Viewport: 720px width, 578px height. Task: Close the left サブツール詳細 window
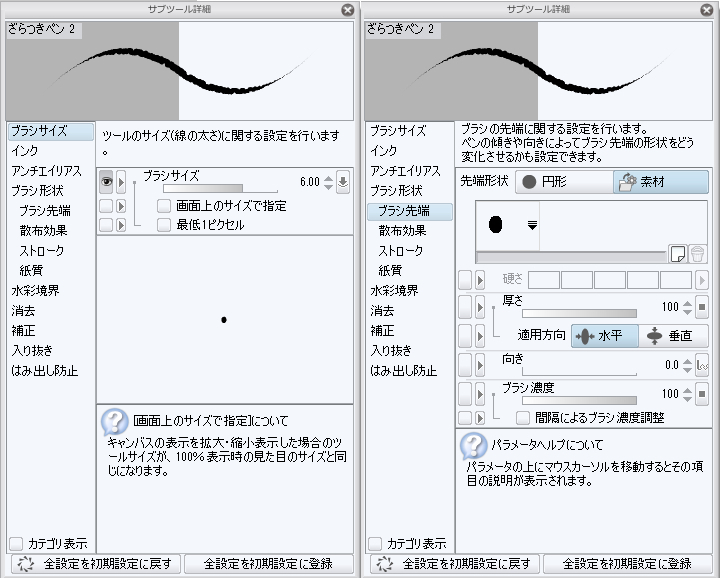click(348, 10)
